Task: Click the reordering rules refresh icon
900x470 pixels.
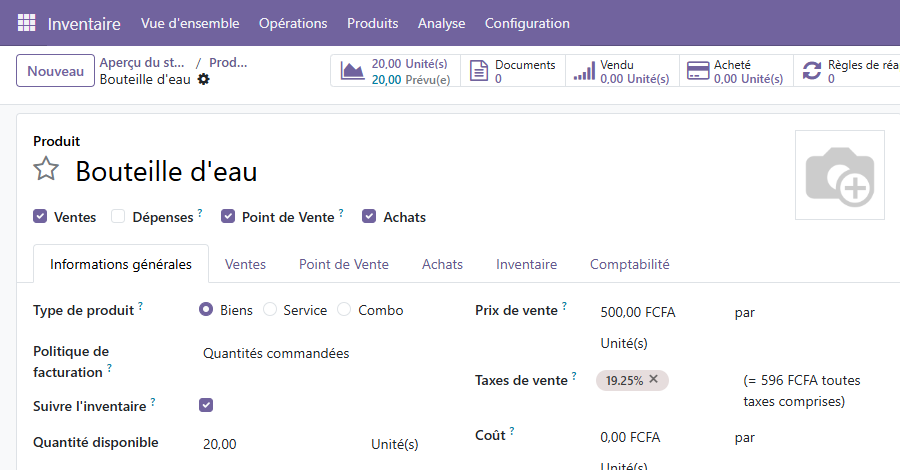Action: click(812, 71)
